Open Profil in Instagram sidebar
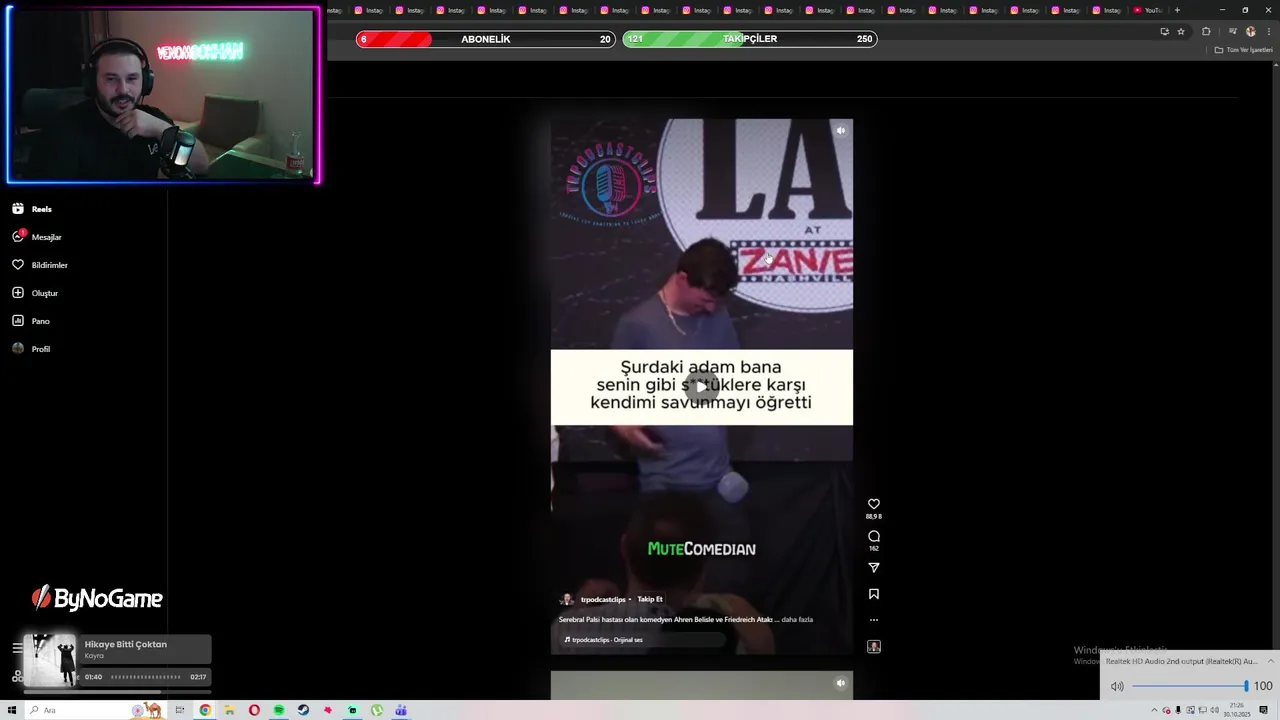 click(x=31, y=349)
